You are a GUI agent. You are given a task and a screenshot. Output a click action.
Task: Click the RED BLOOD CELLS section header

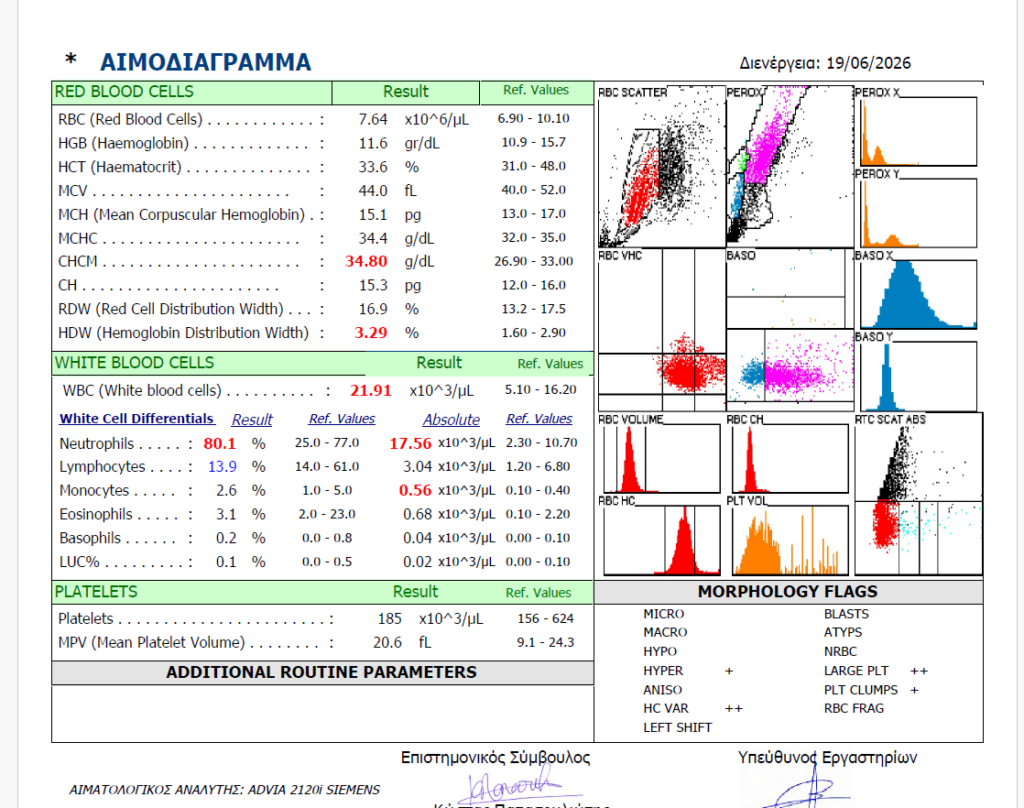[124, 91]
